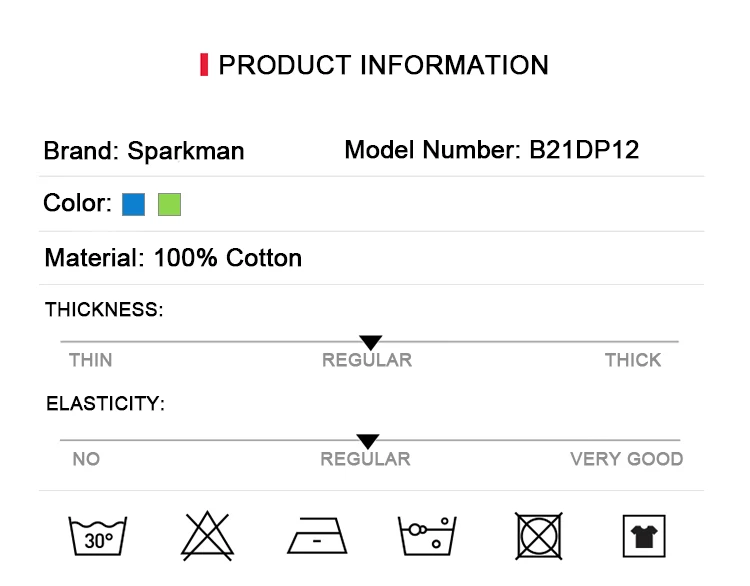Click the THIN label on thickness scale

[91, 360]
